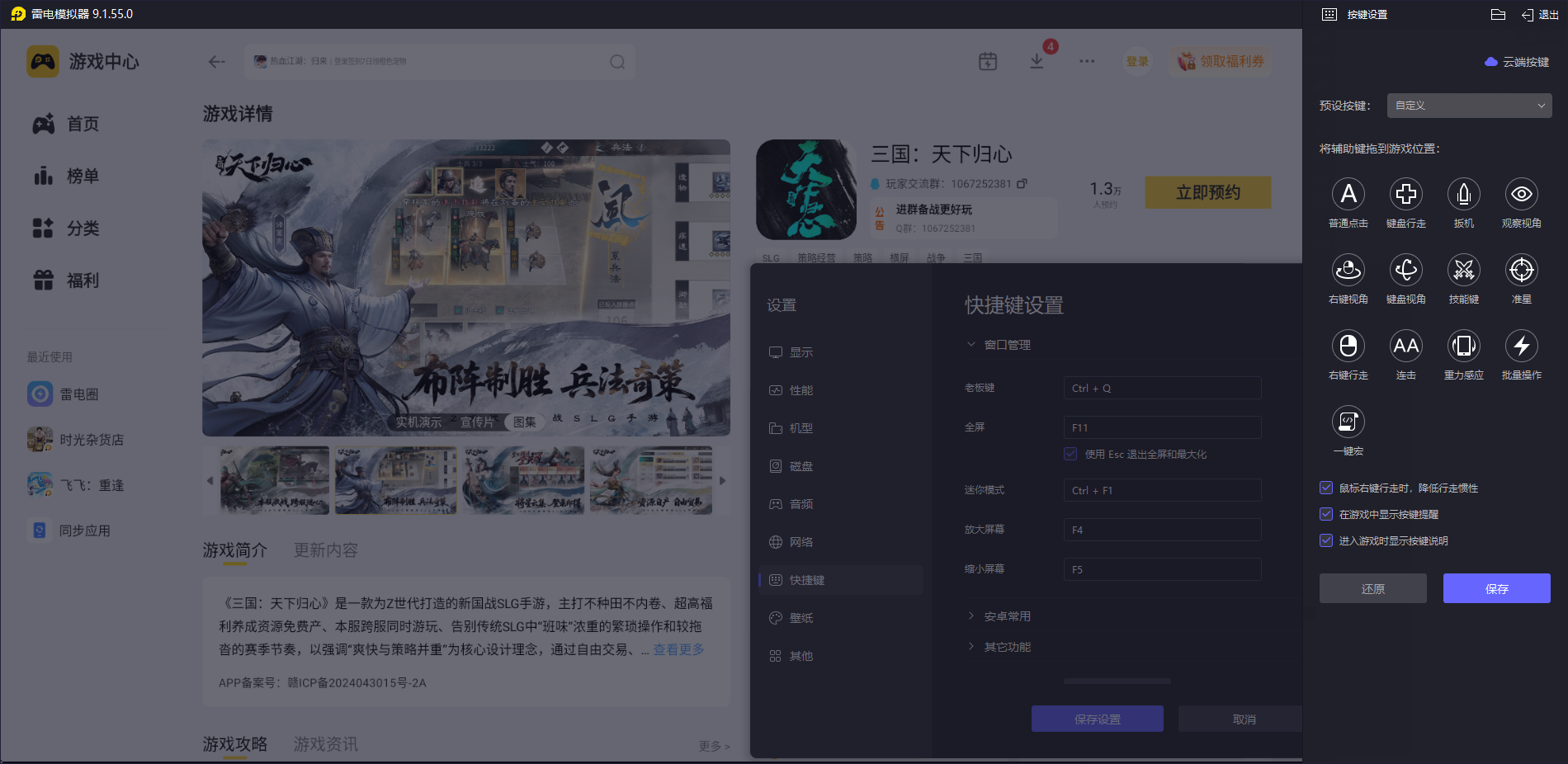Toggle 鼠标右键行走时,降低行走惯性 checkbox
This screenshot has width=1568, height=764.
(1326, 488)
